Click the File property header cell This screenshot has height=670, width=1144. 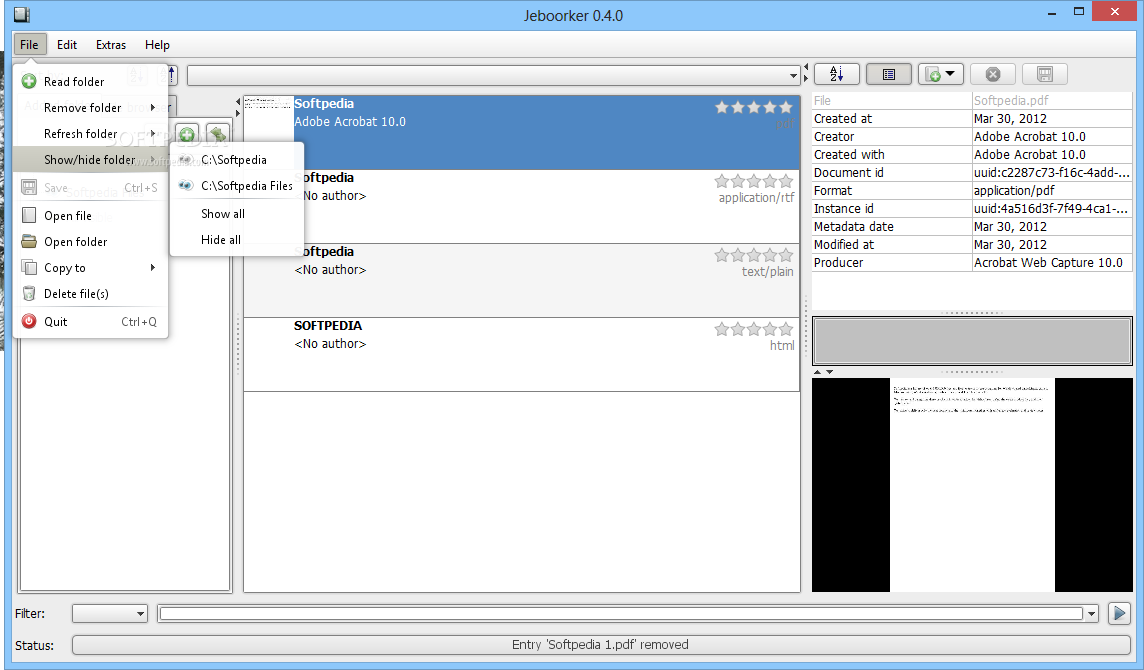click(892, 101)
